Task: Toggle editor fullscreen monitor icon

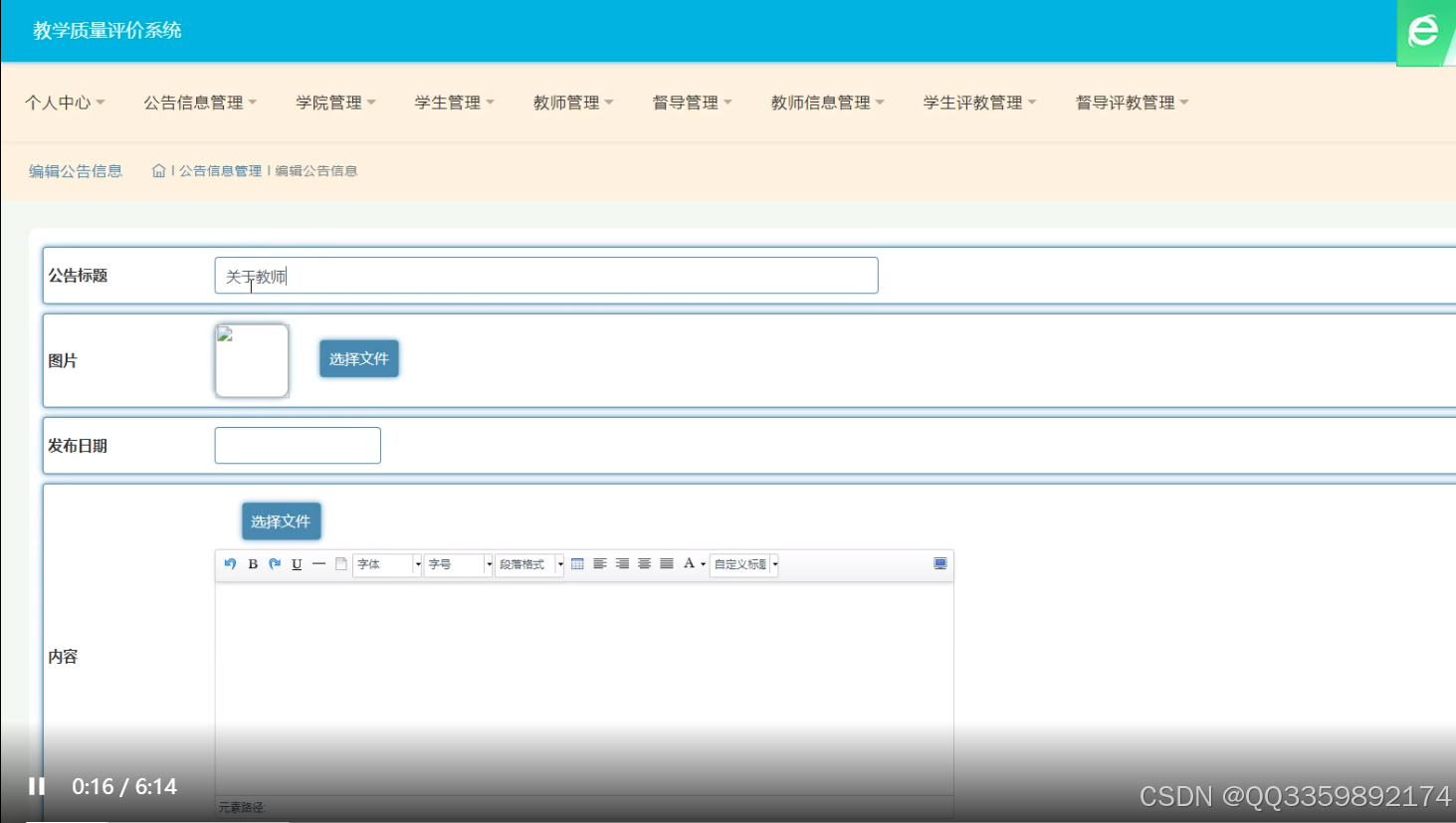Action: (x=939, y=563)
